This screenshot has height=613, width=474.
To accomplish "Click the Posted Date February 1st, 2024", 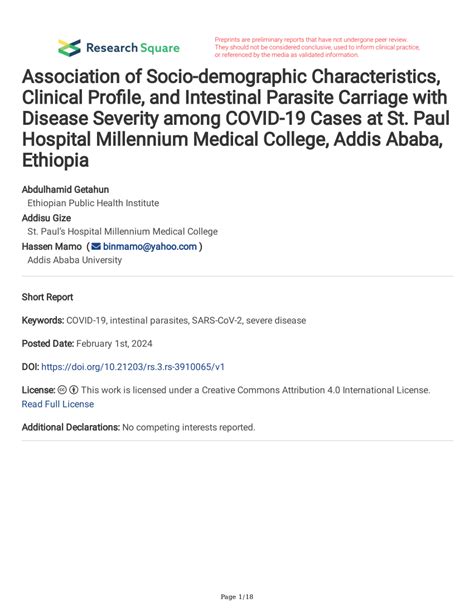I will click(x=87, y=344).
